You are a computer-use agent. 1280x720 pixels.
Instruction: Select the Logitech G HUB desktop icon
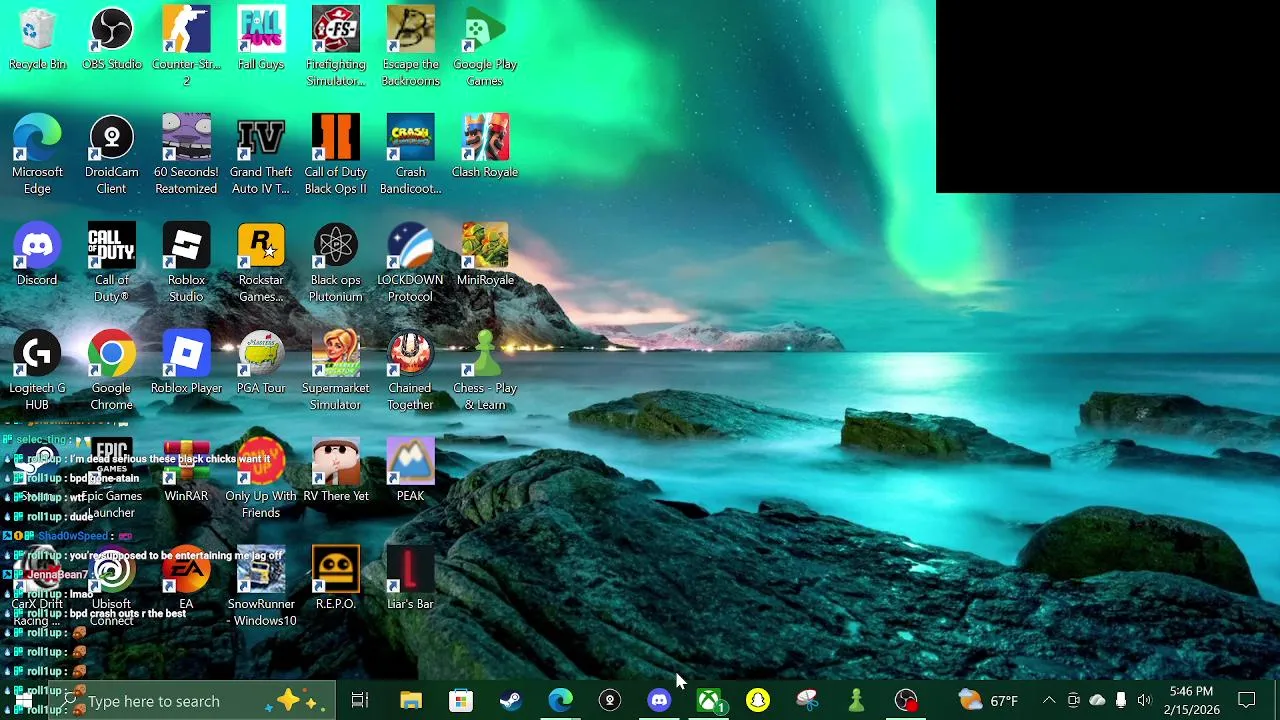[37, 371]
